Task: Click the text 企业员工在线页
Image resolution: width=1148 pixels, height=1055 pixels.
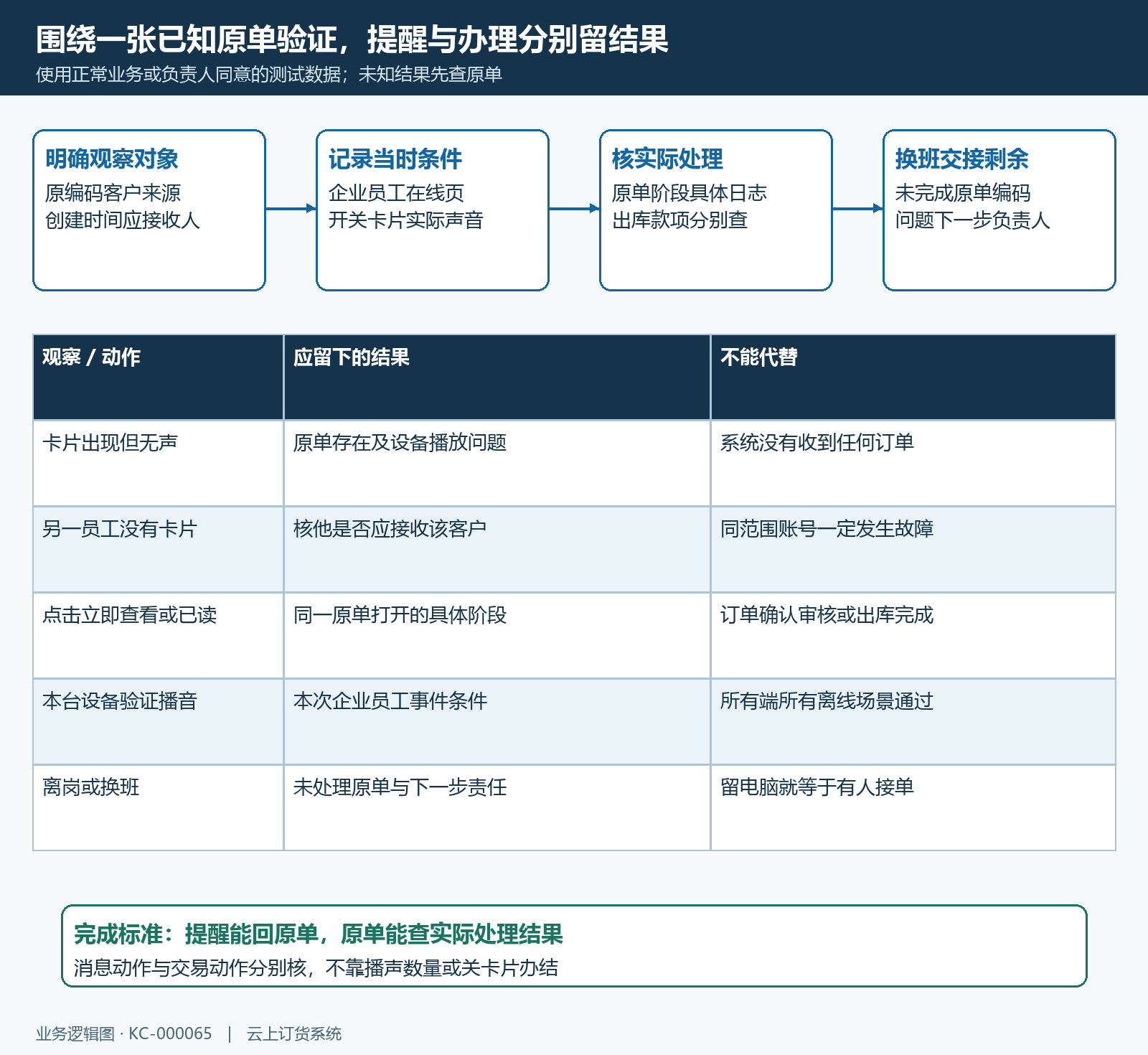Action: (x=396, y=193)
